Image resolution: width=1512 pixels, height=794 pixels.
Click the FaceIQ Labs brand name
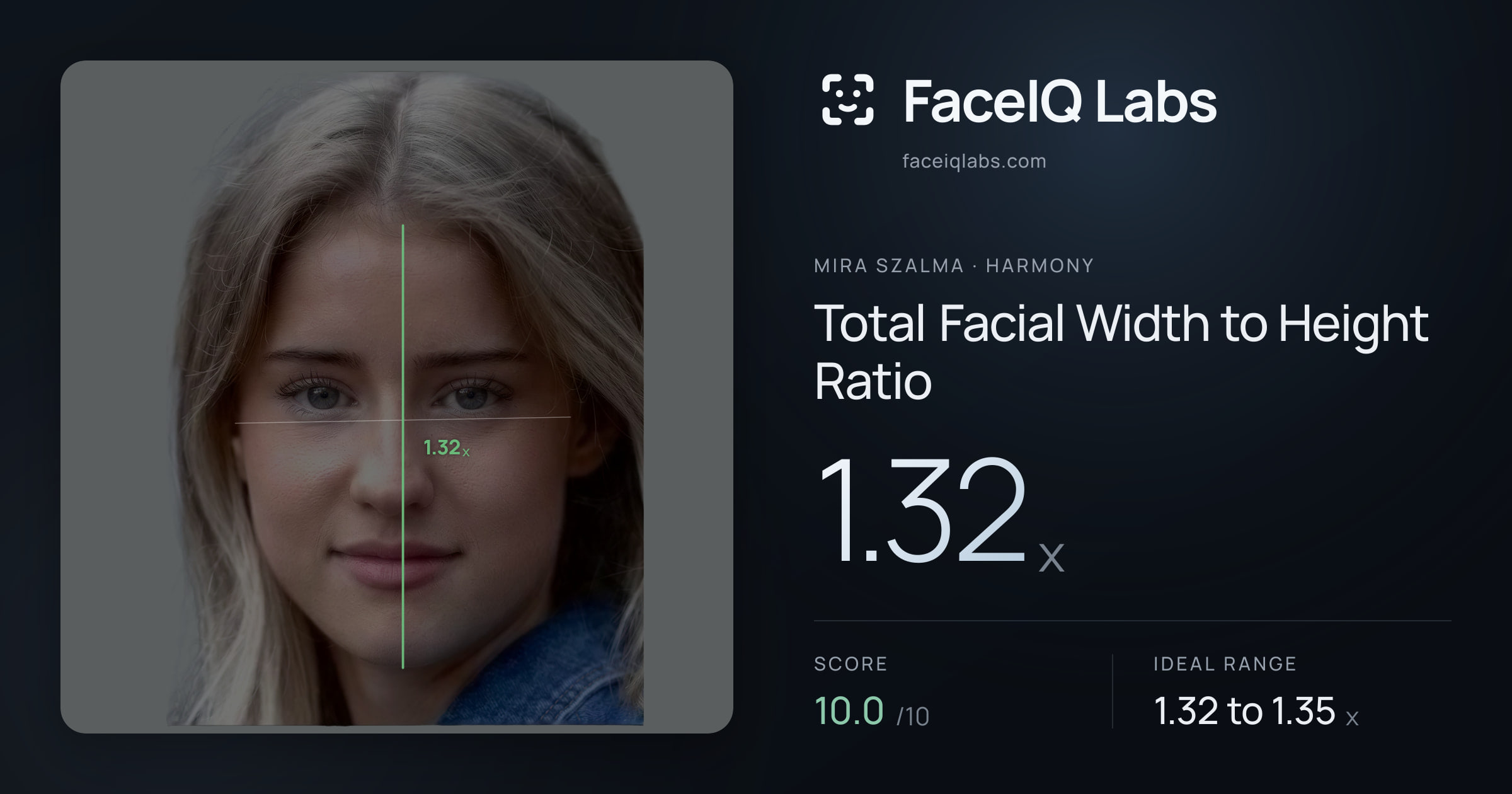(1060, 101)
